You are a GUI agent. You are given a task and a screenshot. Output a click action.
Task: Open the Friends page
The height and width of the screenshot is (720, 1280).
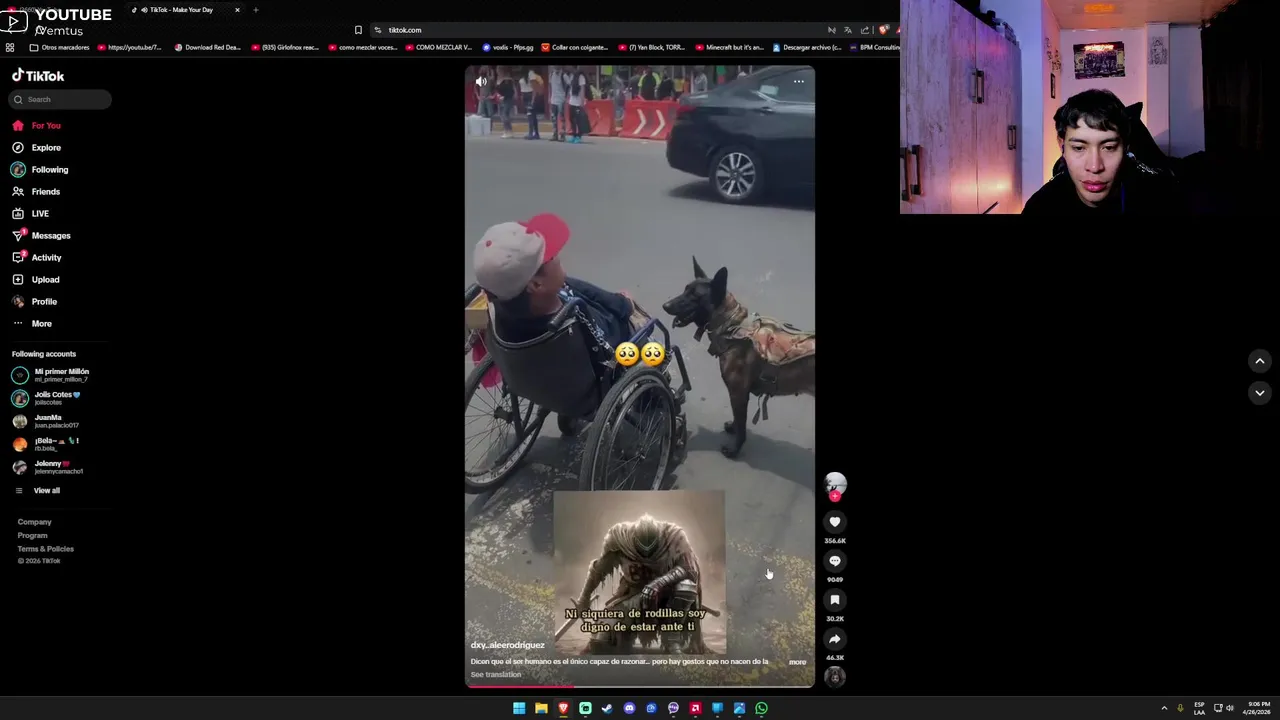37,192
